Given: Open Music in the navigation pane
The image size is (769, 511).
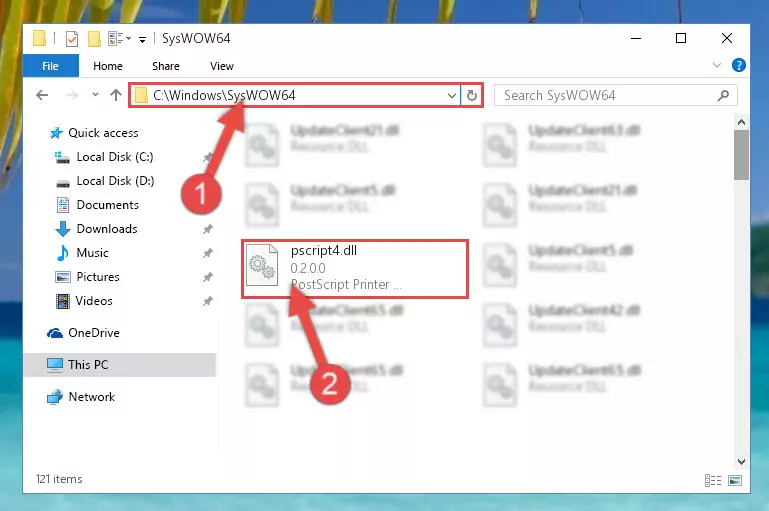Looking at the screenshot, I should tap(92, 253).
